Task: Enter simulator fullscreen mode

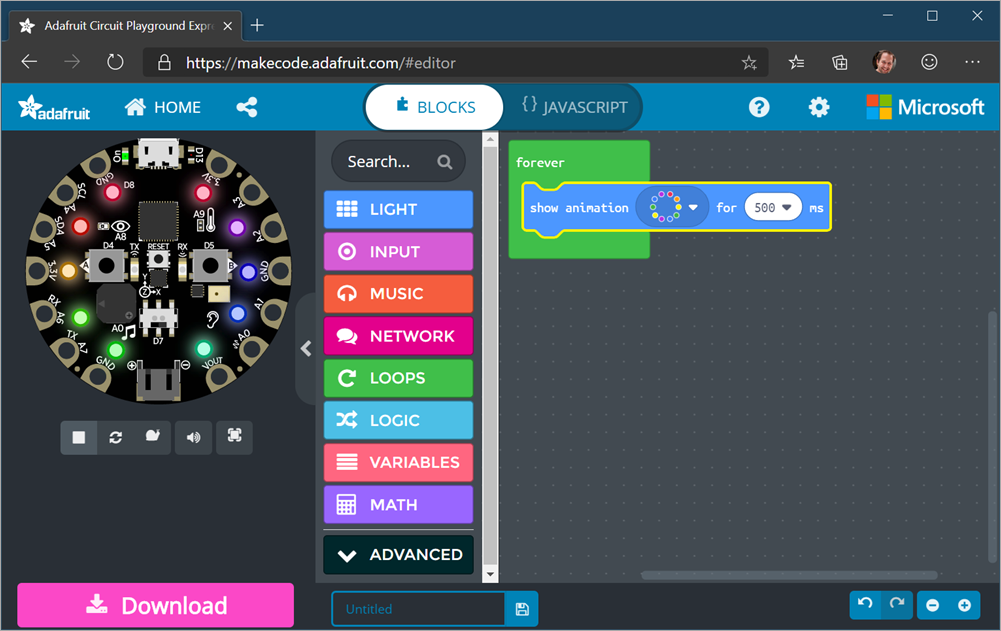Action: click(234, 437)
